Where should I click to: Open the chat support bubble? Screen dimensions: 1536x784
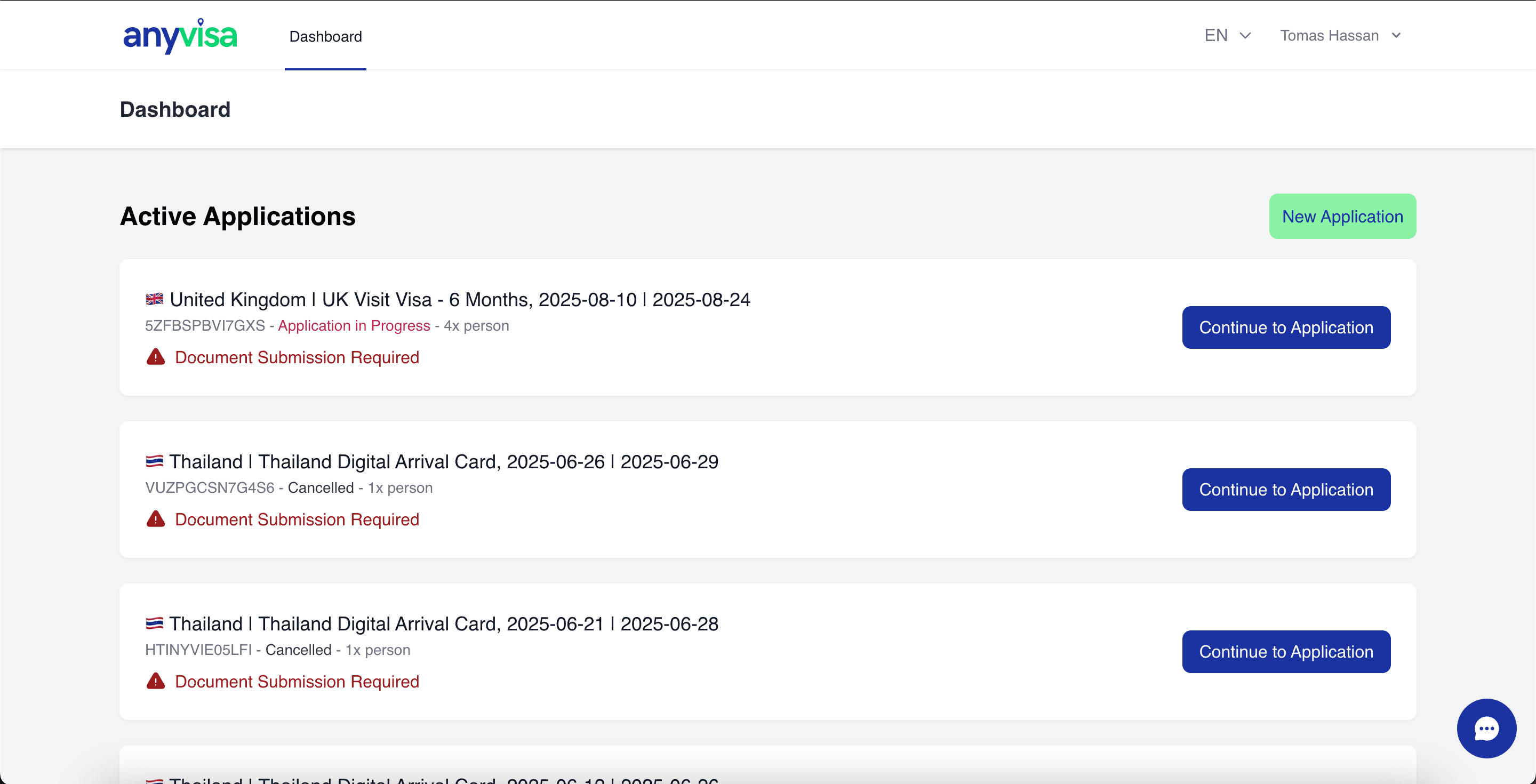coord(1486,728)
